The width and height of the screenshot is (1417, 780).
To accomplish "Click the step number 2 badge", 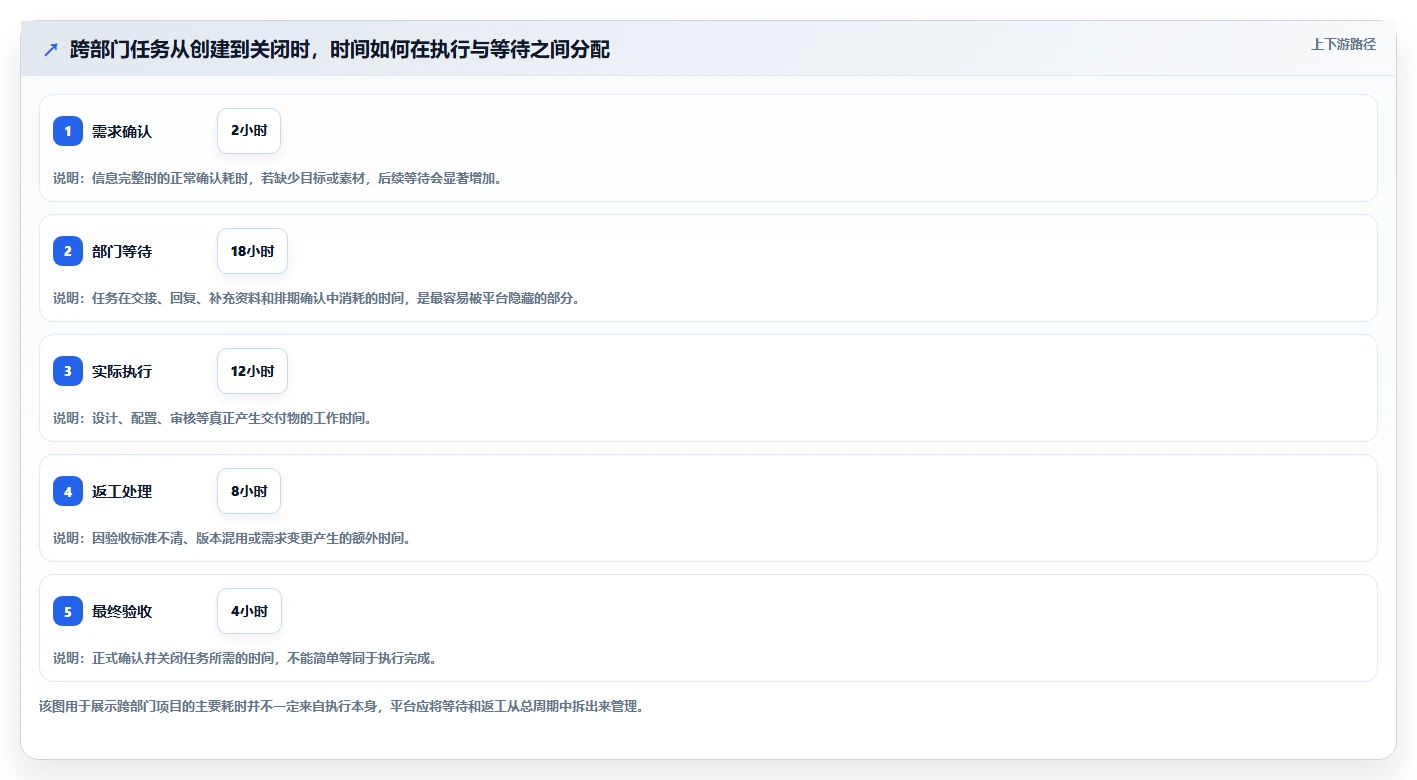I will coord(68,251).
